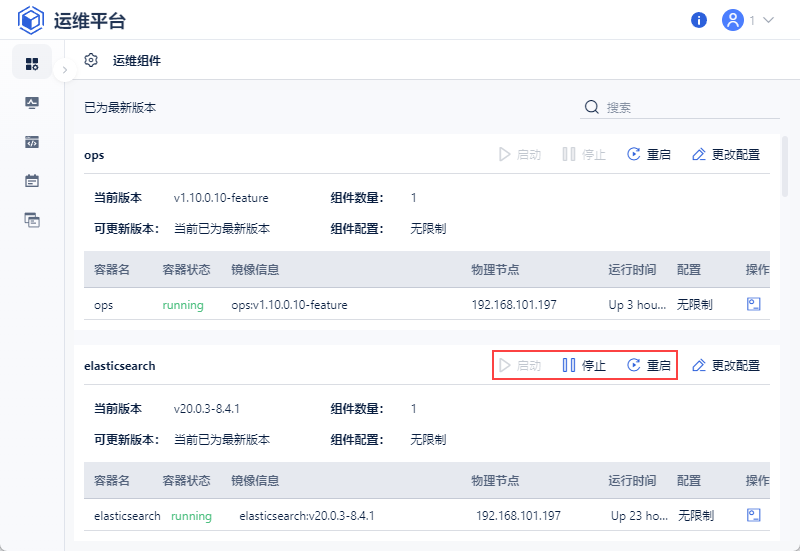Open terminal icon for elasticsearch container
The height and width of the screenshot is (551, 800).
754,515
